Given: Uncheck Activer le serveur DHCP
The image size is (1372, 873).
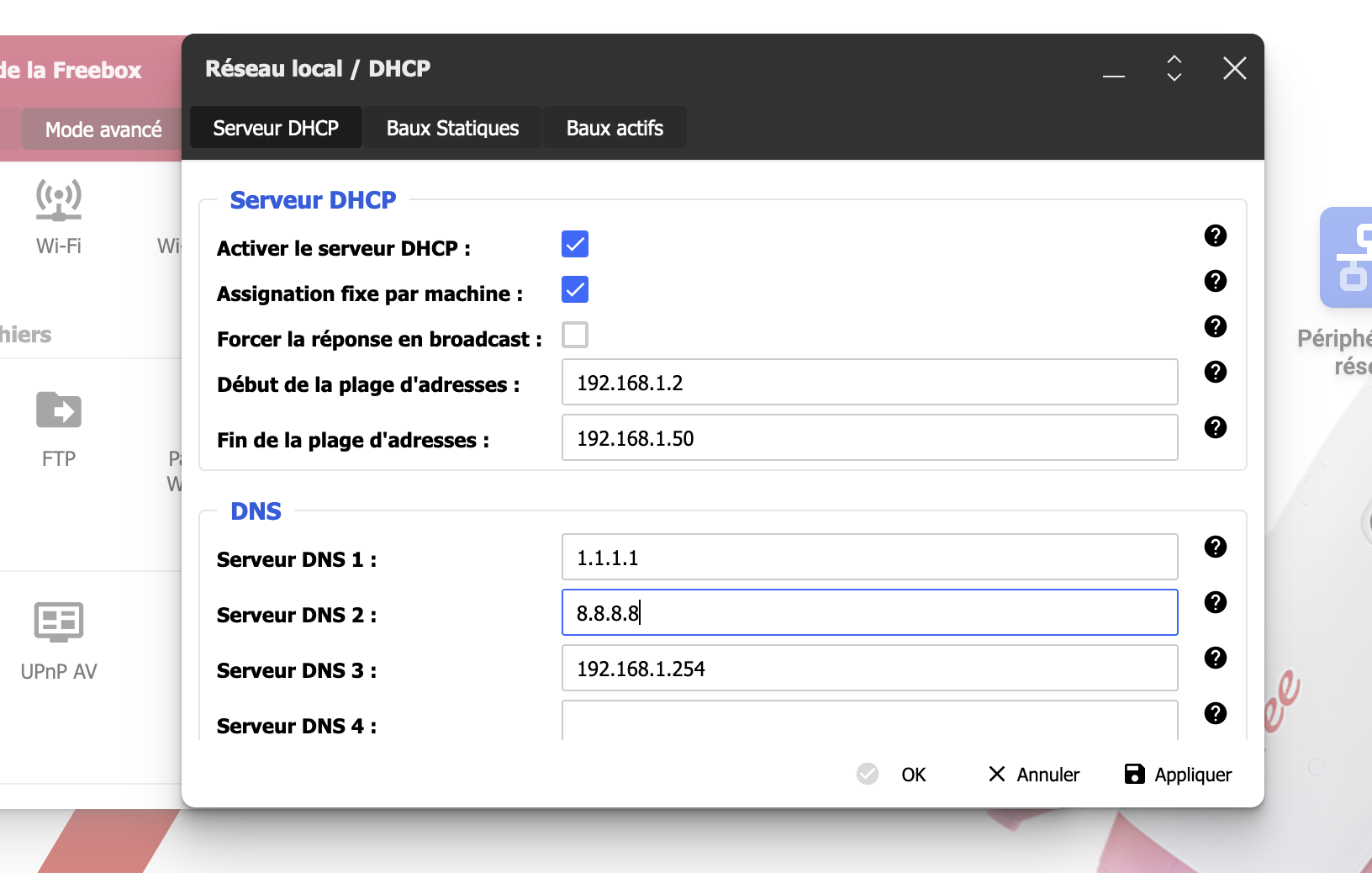Looking at the screenshot, I should coord(575,245).
